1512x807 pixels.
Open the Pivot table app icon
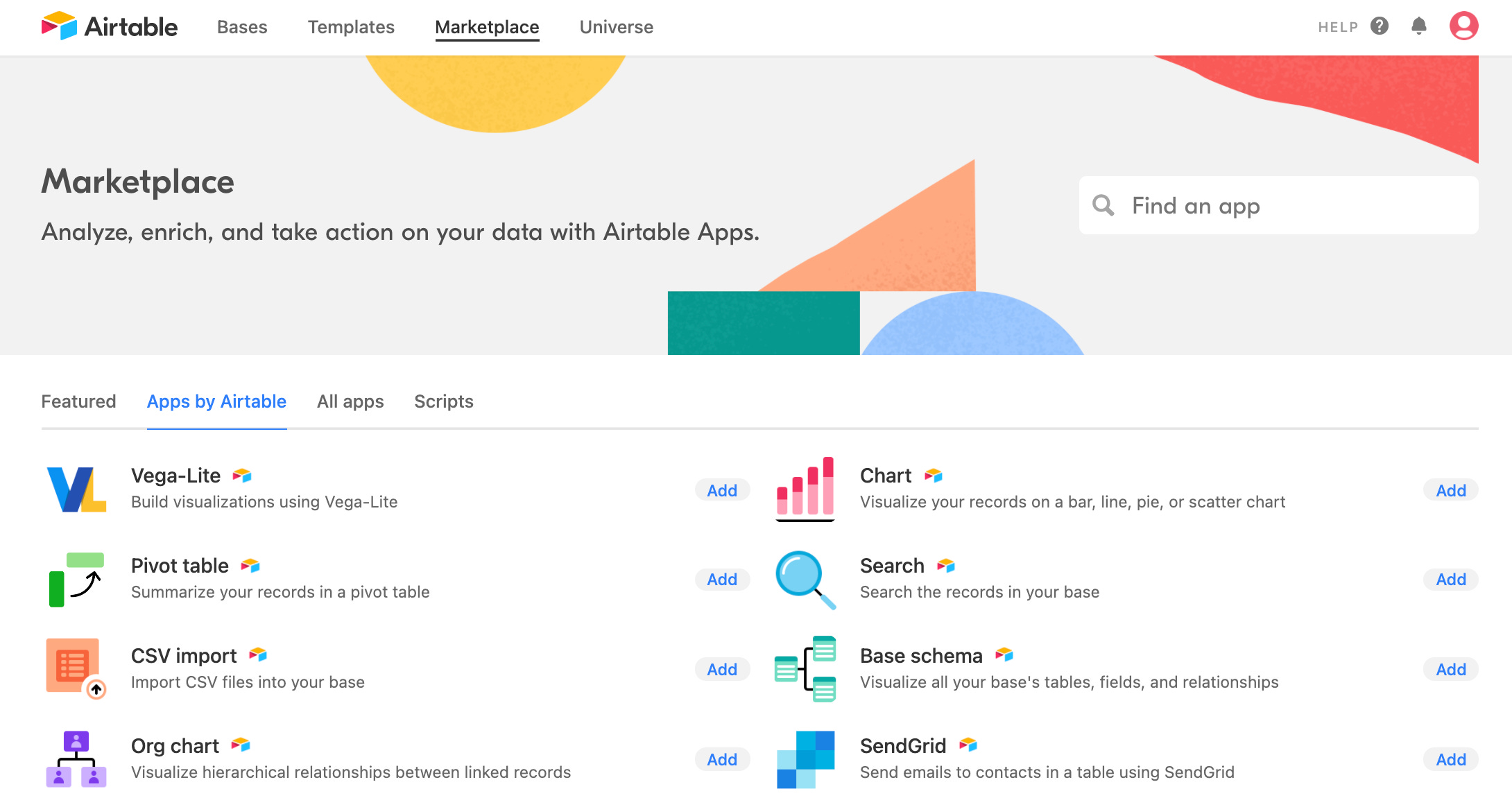[x=76, y=580]
